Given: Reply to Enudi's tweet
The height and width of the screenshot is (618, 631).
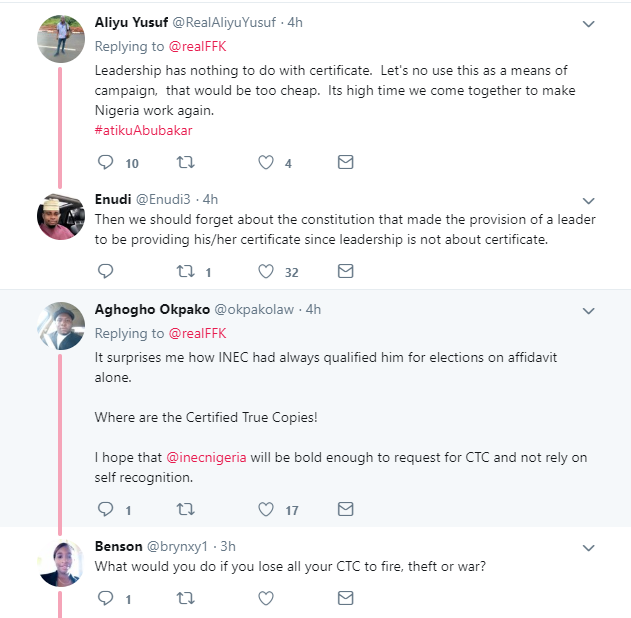Looking at the screenshot, I should coord(106,270).
